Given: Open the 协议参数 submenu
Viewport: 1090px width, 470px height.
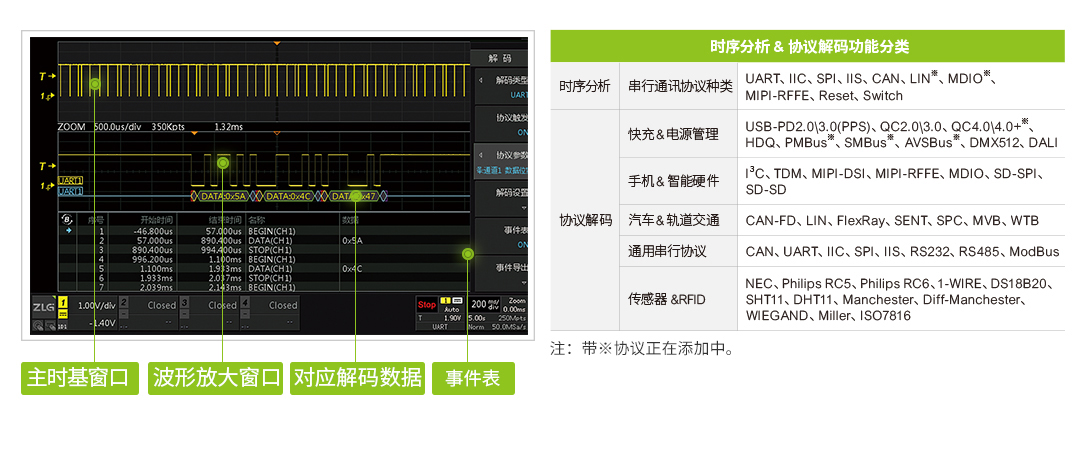Looking at the screenshot, I should coord(501,161).
